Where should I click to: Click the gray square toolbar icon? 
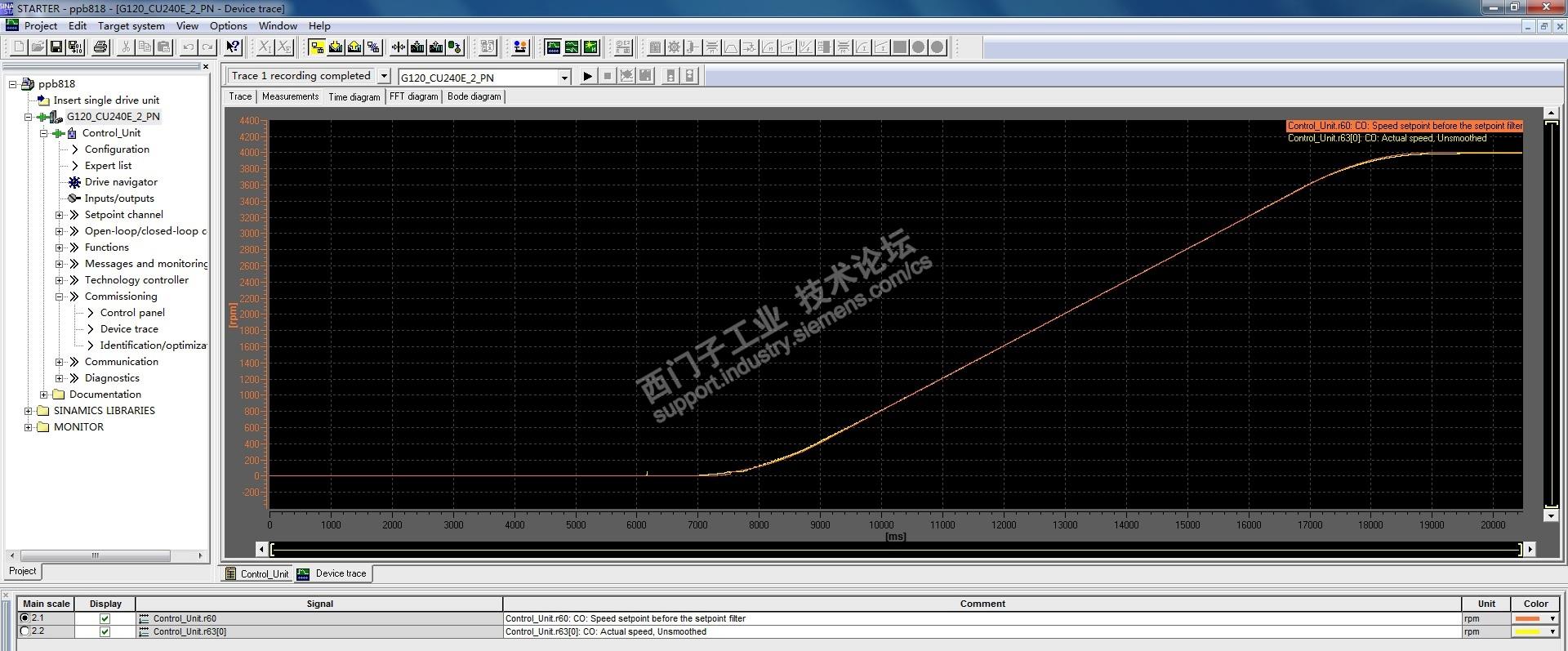point(900,47)
